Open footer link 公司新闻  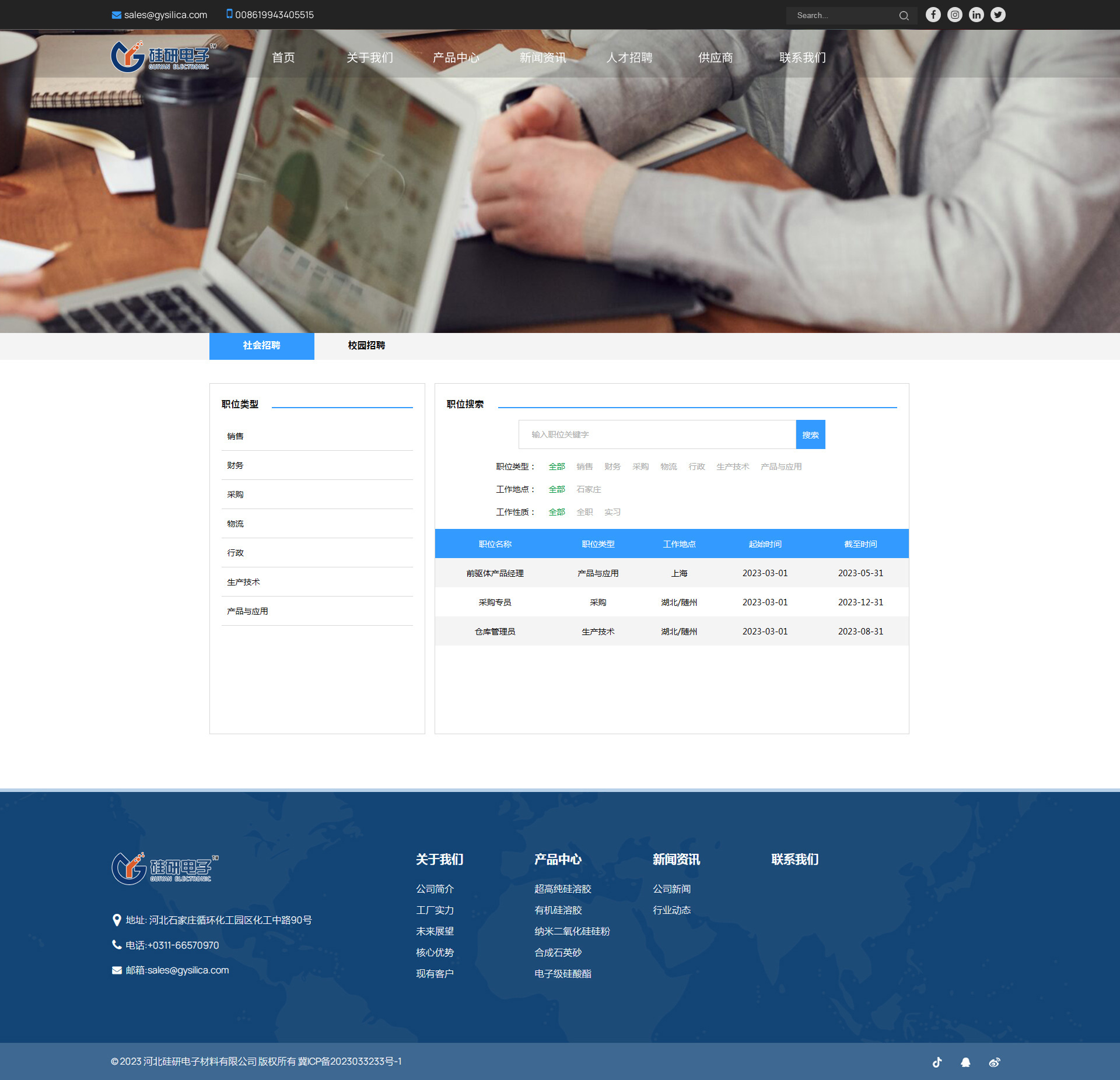pos(671,889)
